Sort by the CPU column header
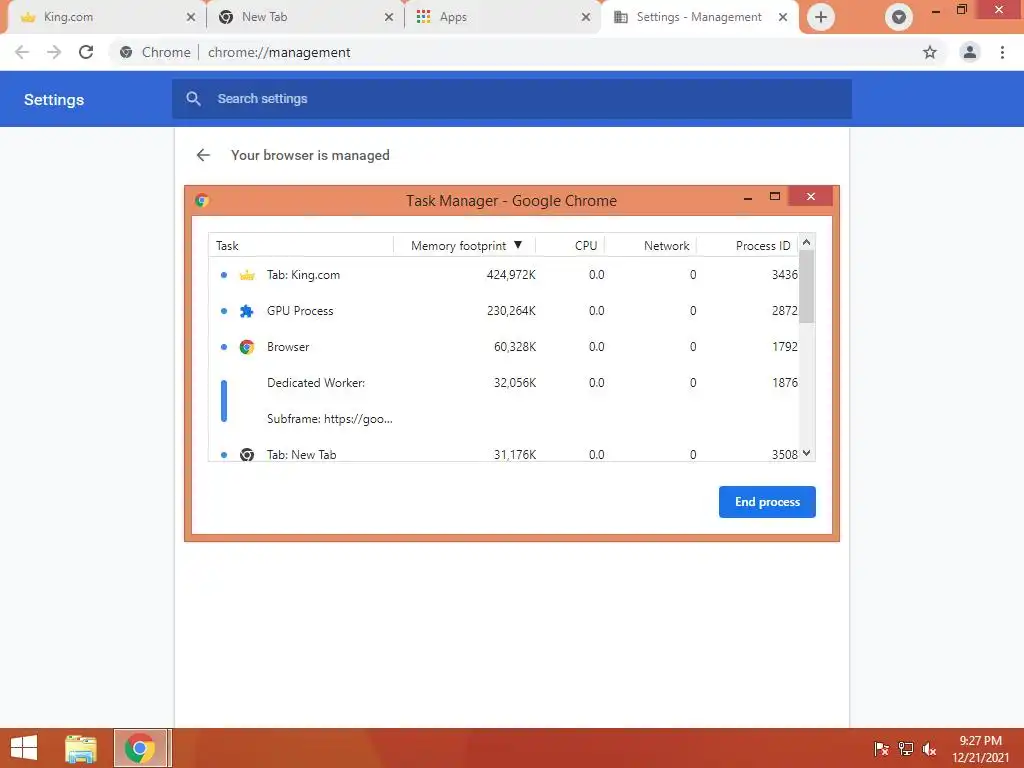Image resolution: width=1024 pixels, height=768 pixels. (570, 246)
